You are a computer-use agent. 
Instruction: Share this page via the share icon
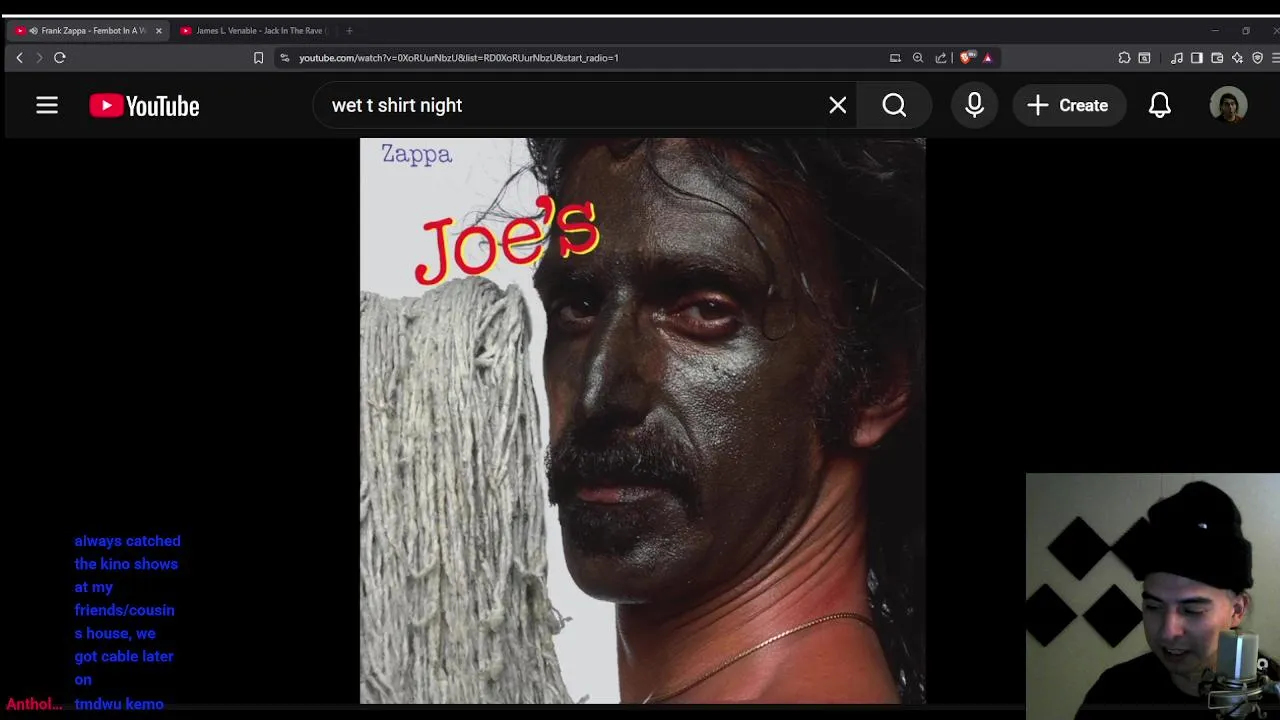(x=941, y=58)
